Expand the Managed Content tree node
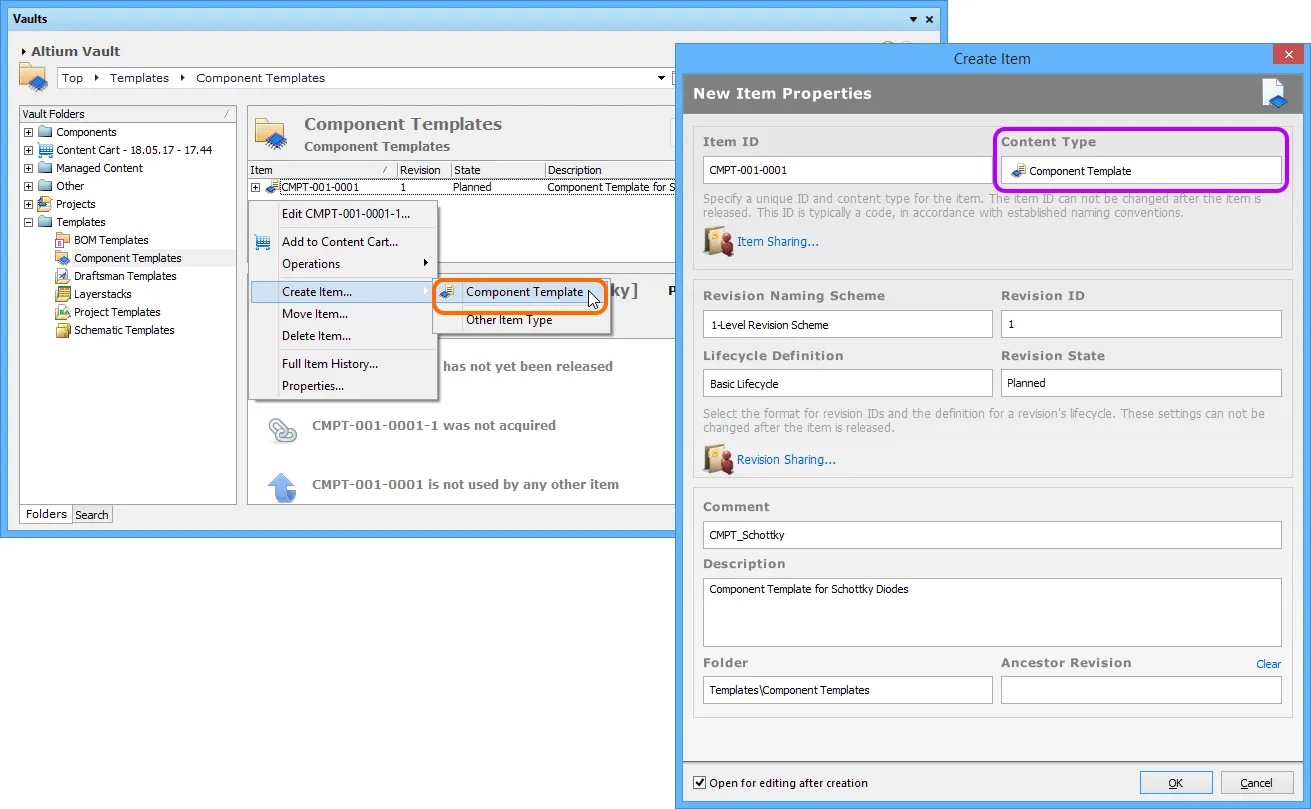The width and height of the screenshot is (1311, 809). 28,168
